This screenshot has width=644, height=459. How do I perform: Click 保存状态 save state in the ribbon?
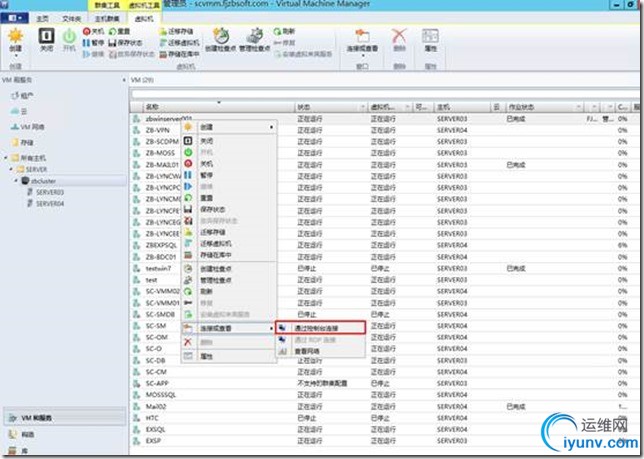[125, 43]
